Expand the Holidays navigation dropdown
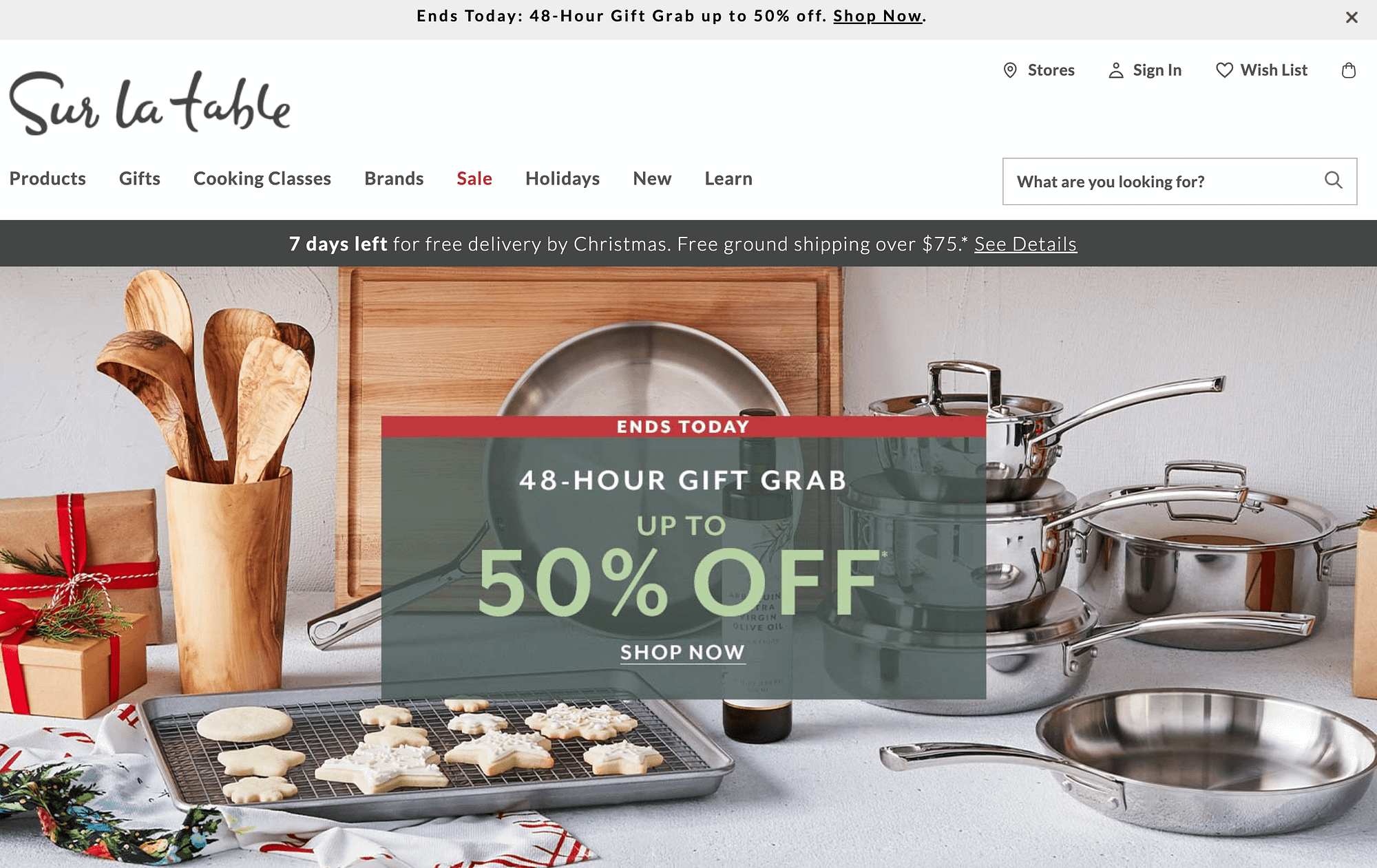Viewport: 1377px width, 868px height. pos(562,178)
